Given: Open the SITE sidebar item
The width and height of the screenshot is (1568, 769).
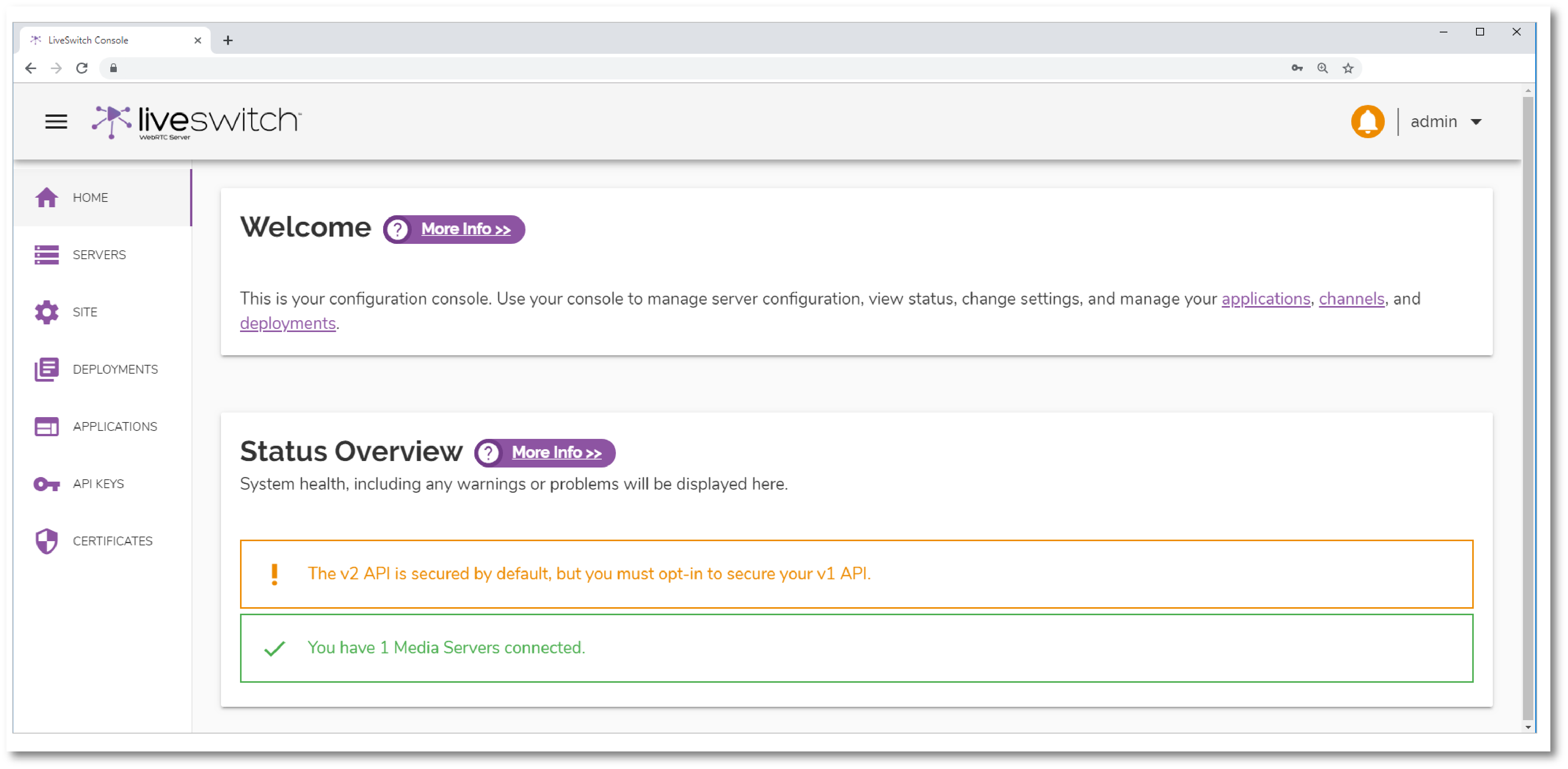Looking at the screenshot, I should tap(85, 312).
